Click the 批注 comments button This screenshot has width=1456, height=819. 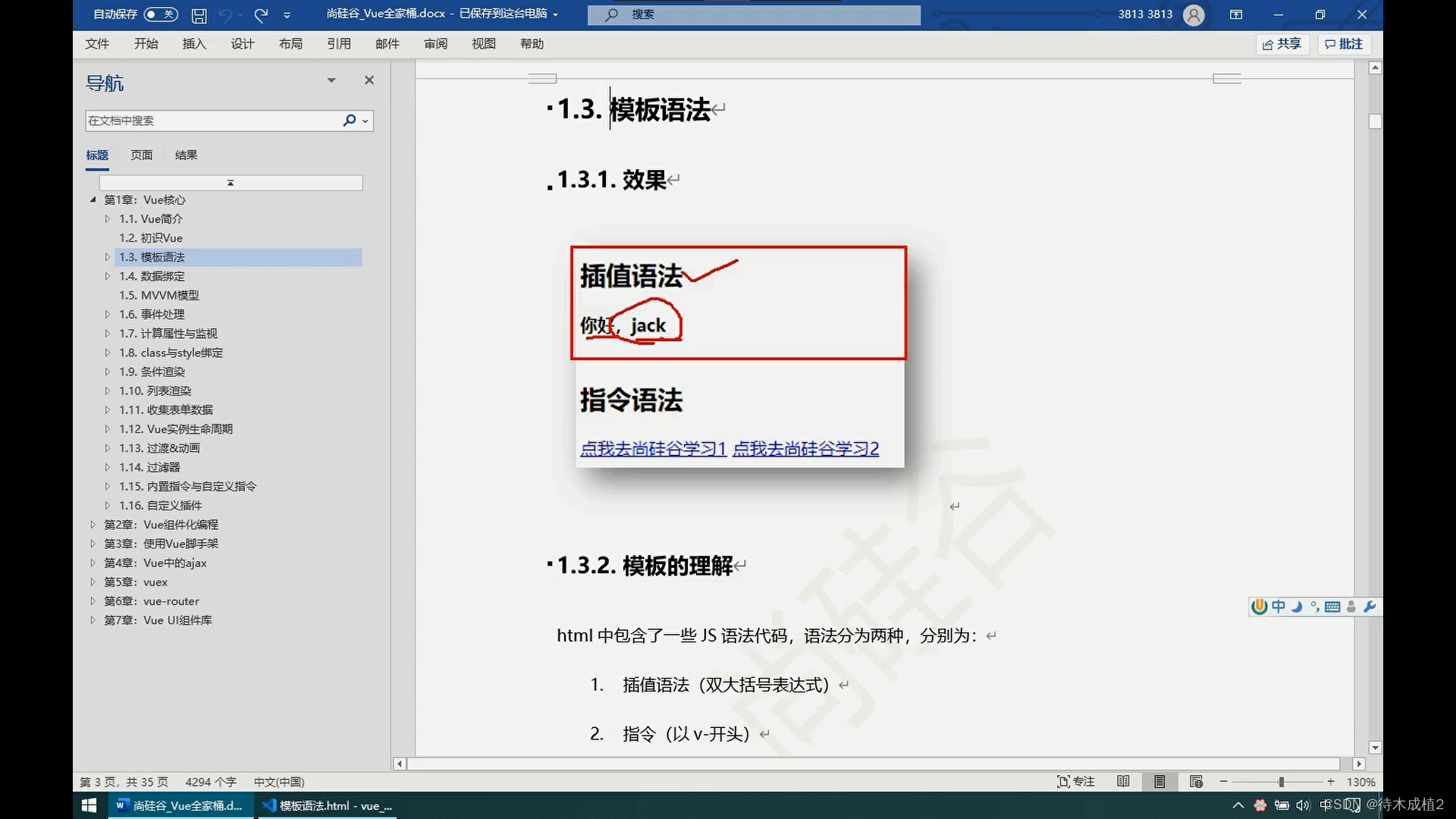(x=1344, y=44)
